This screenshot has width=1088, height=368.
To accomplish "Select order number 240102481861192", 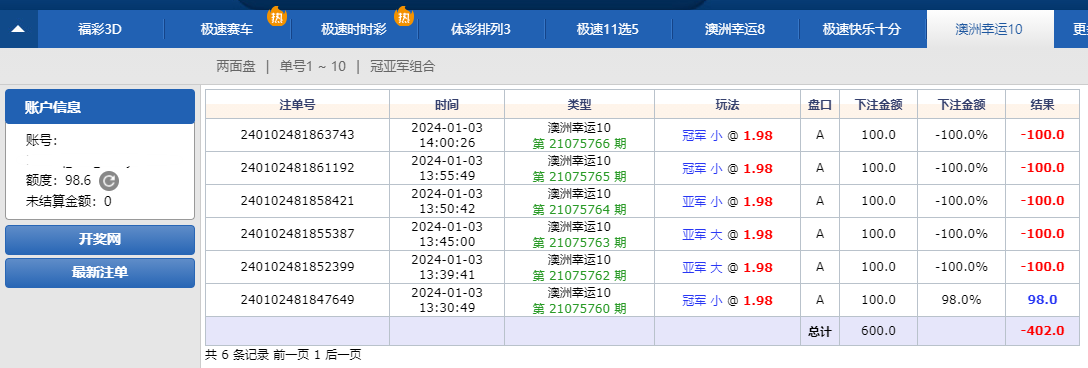I will 298,167.
